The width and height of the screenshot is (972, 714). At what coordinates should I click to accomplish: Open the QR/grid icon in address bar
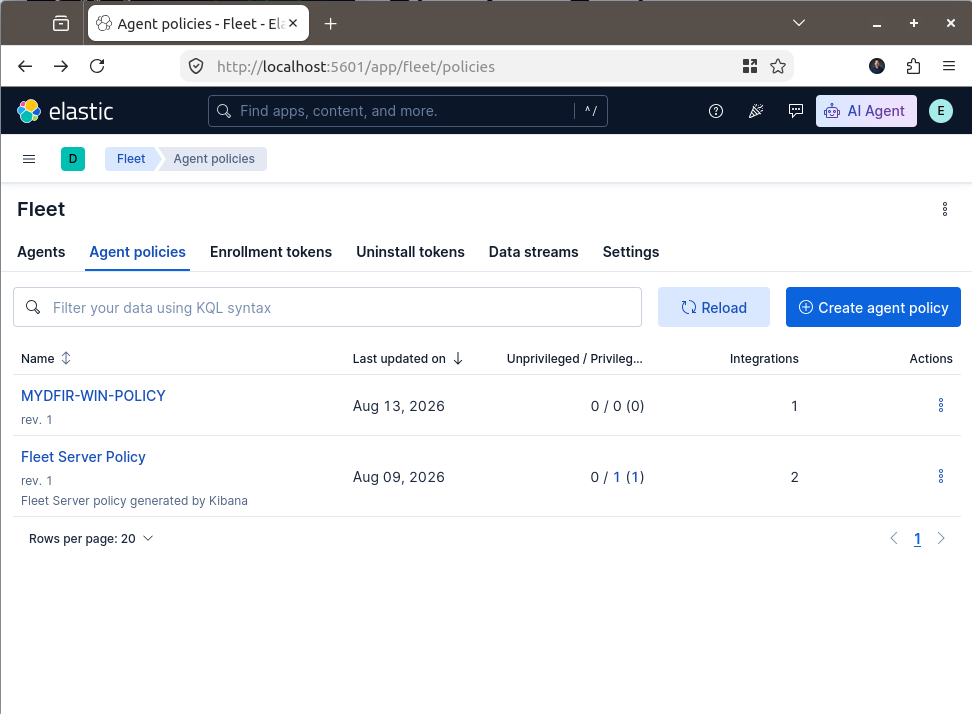point(750,66)
